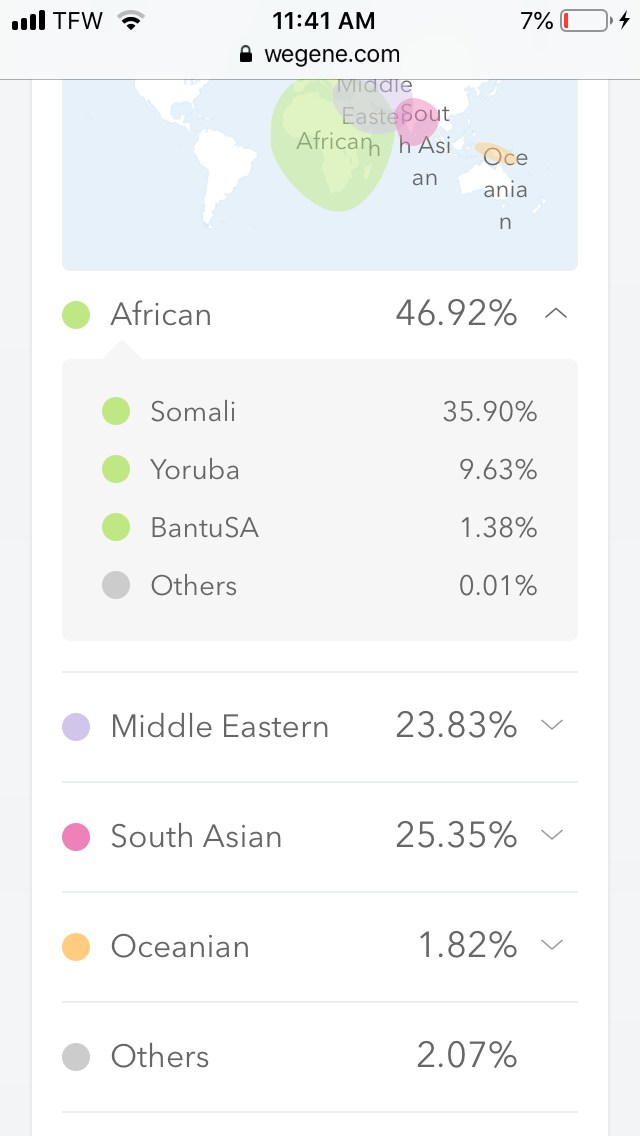The width and height of the screenshot is (640, 1136).
Task: Expand the Oceanian breakdown chevron
Action: 552,946
